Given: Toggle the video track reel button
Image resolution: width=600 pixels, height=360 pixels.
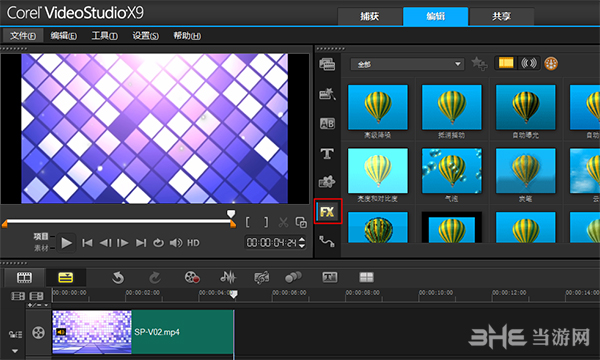Looking at the screenshot, I should tap(38, 332).
